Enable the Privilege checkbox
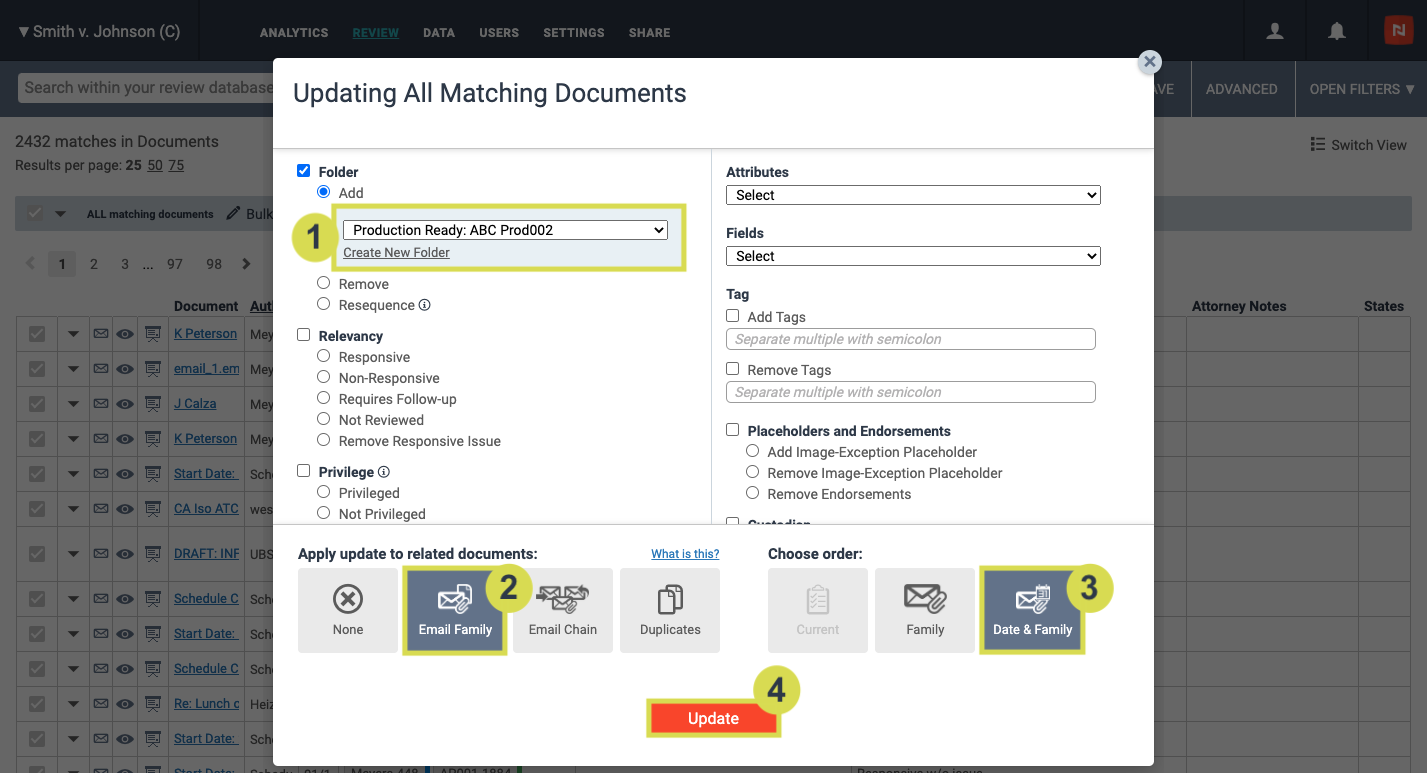Screen dimensions: 1427x773 pos(304,472)
